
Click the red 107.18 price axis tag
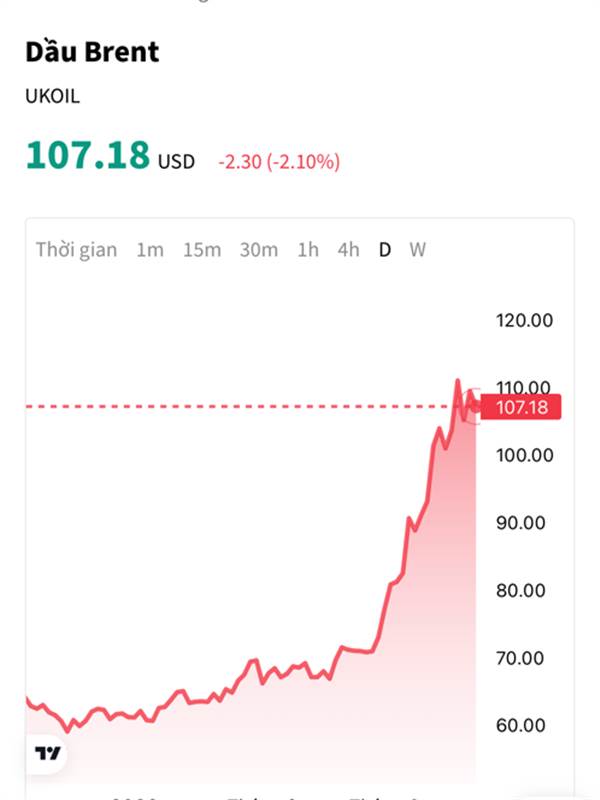pos(521,407)
